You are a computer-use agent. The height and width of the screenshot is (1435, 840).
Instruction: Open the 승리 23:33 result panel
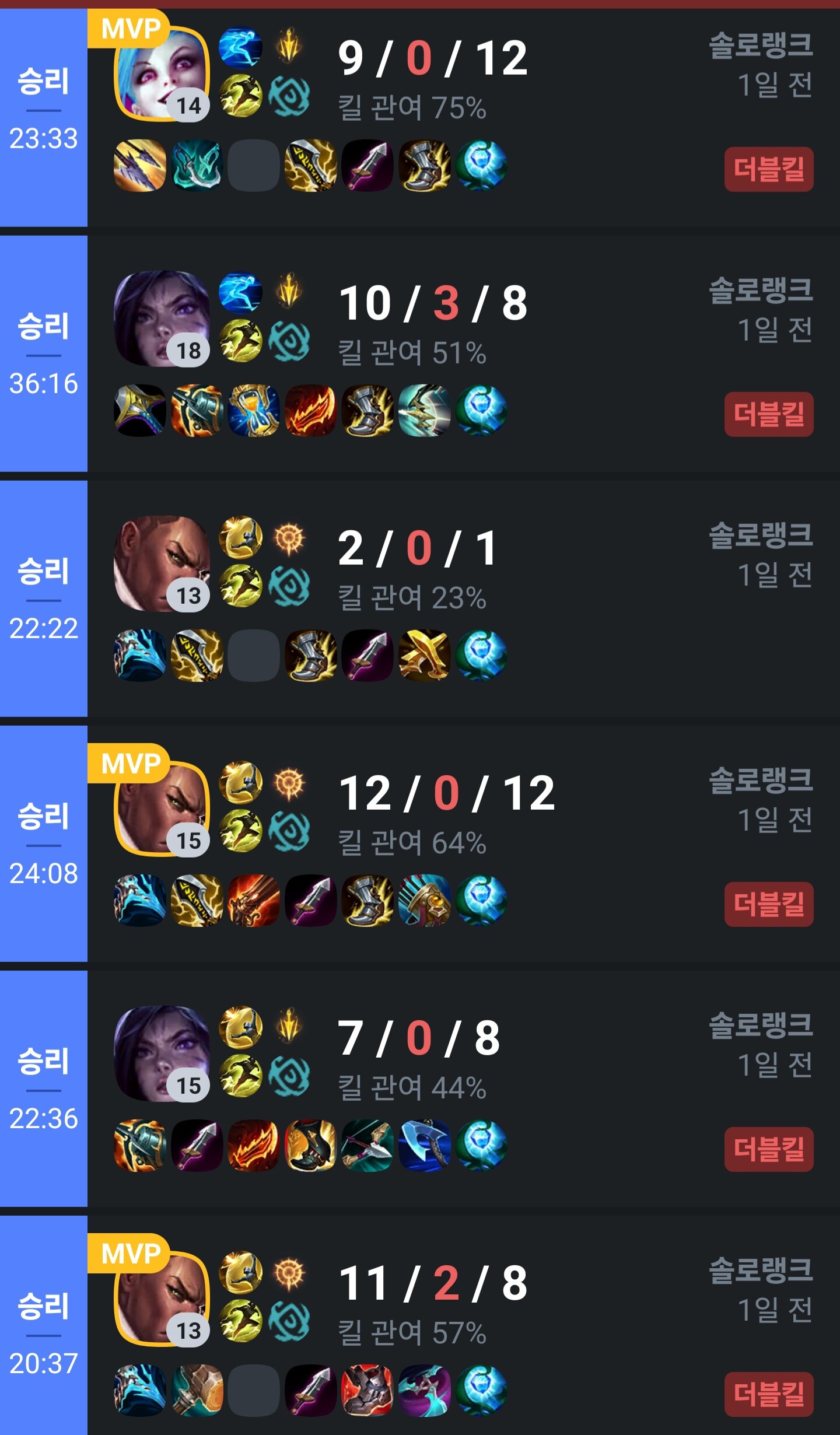pos(44,117)
